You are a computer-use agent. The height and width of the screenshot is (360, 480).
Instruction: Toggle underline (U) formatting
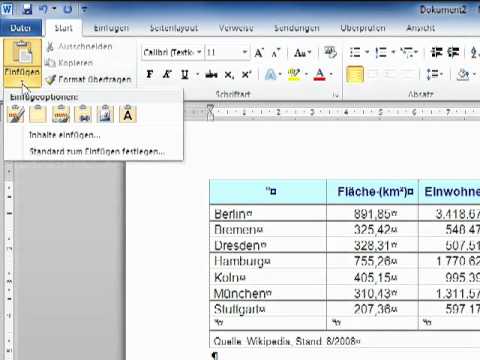click(x=185, y=74)
